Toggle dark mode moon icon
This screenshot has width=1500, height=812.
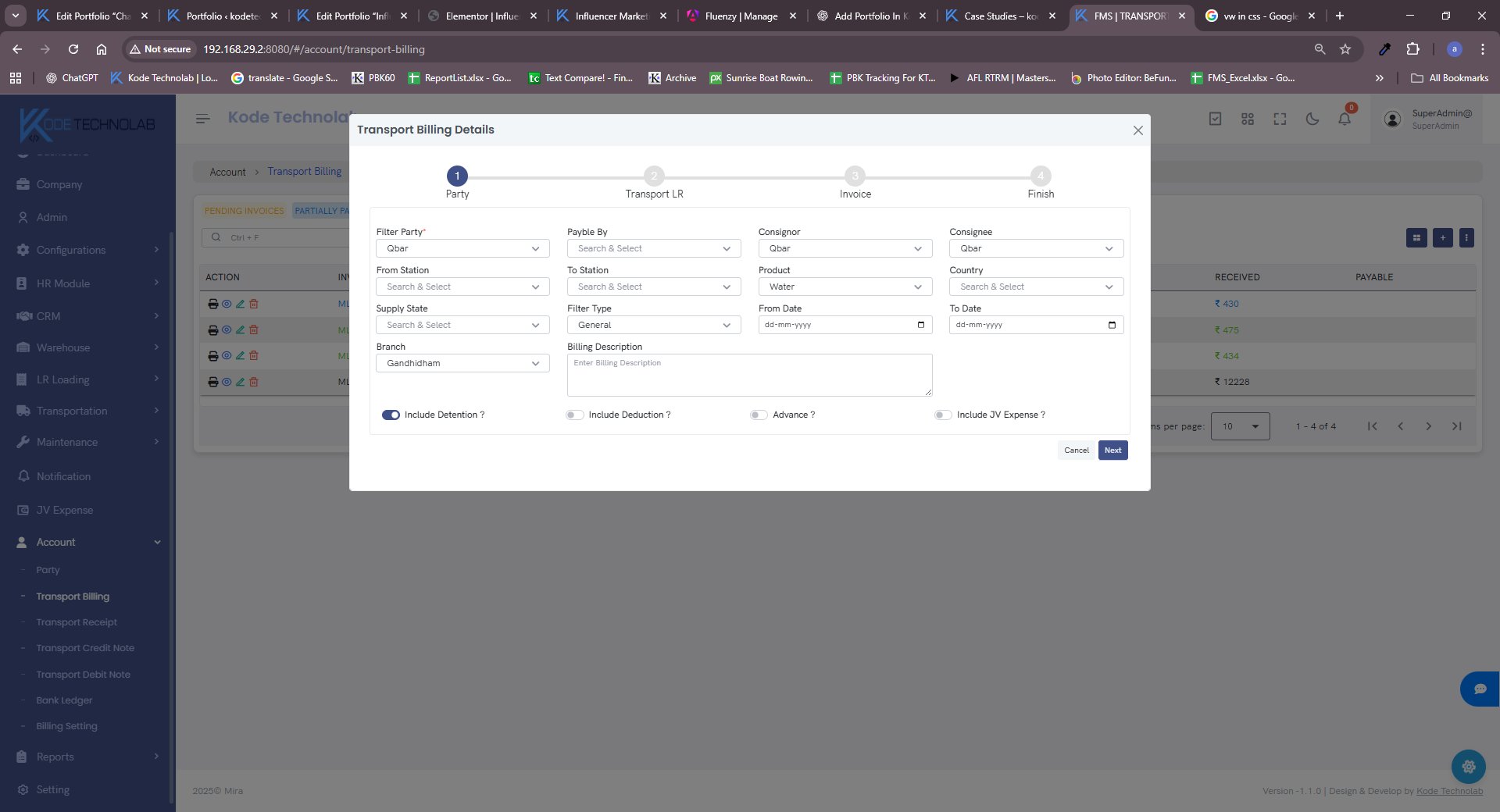coord(1312,119)
